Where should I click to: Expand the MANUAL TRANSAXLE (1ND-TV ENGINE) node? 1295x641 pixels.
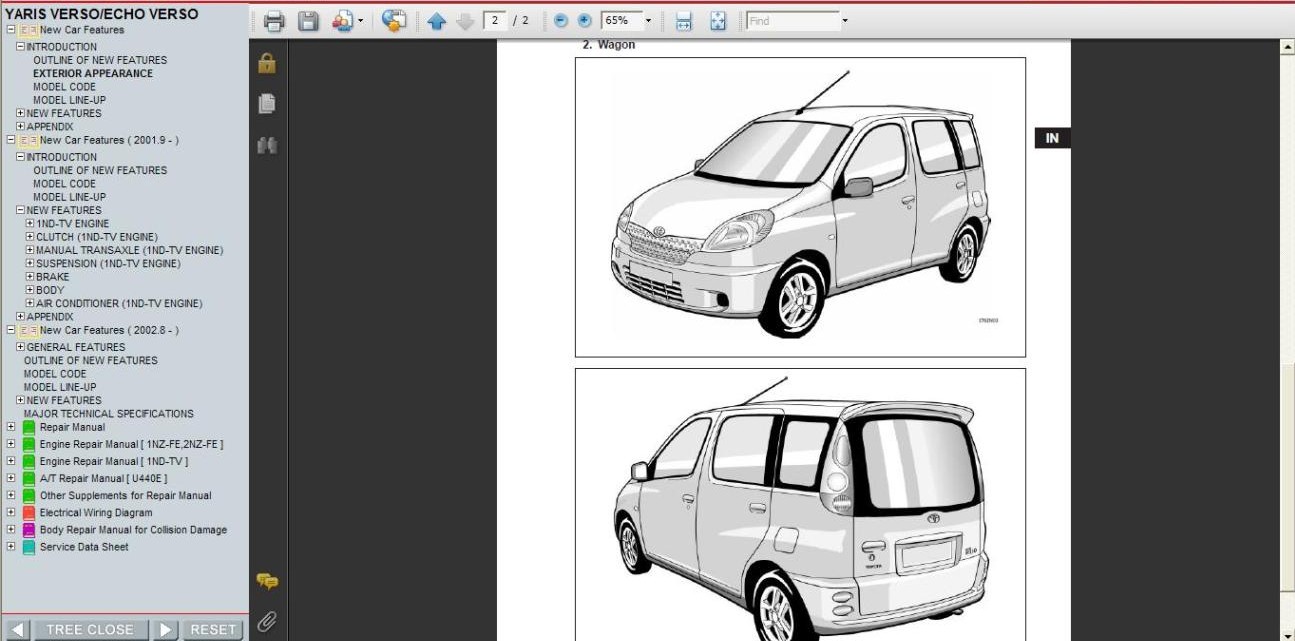[30, 250]
